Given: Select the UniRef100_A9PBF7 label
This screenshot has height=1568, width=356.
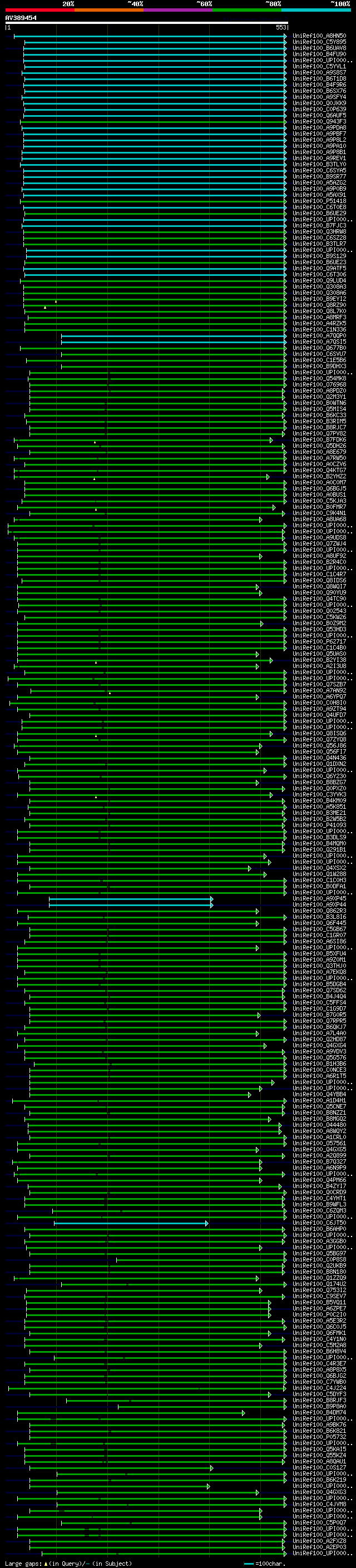Looking at the screenshot, I should 319,133.
